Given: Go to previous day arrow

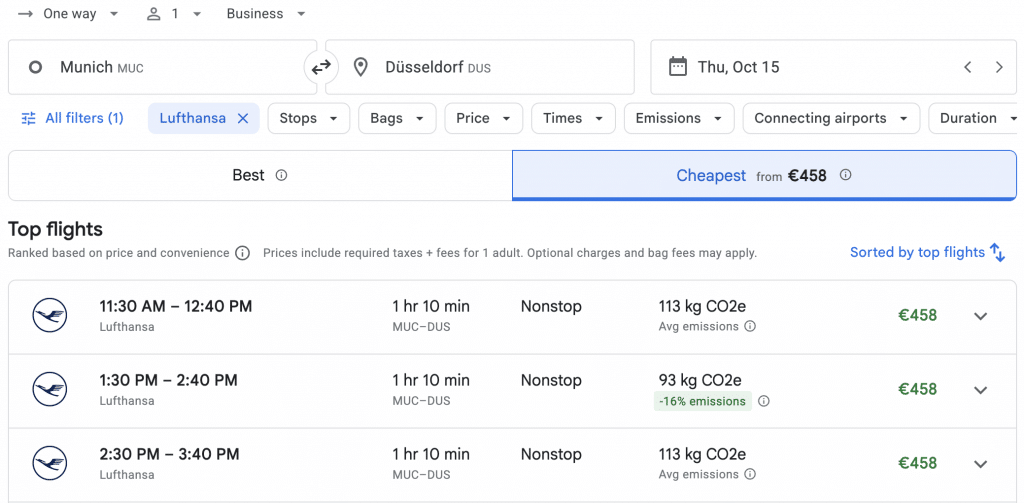Looking at the screenshot, I should click(x=968, y=67).
